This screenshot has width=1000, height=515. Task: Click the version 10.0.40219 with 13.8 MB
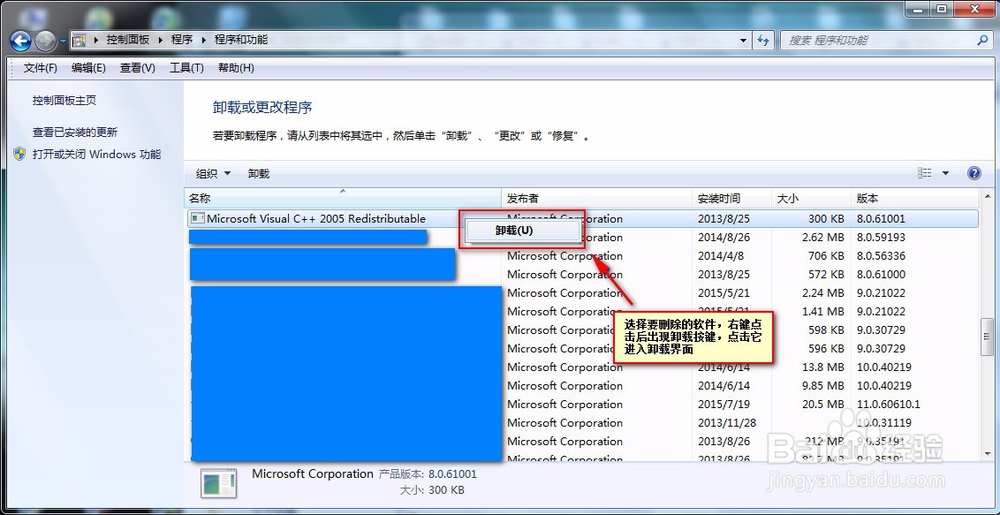click(883, 367)
